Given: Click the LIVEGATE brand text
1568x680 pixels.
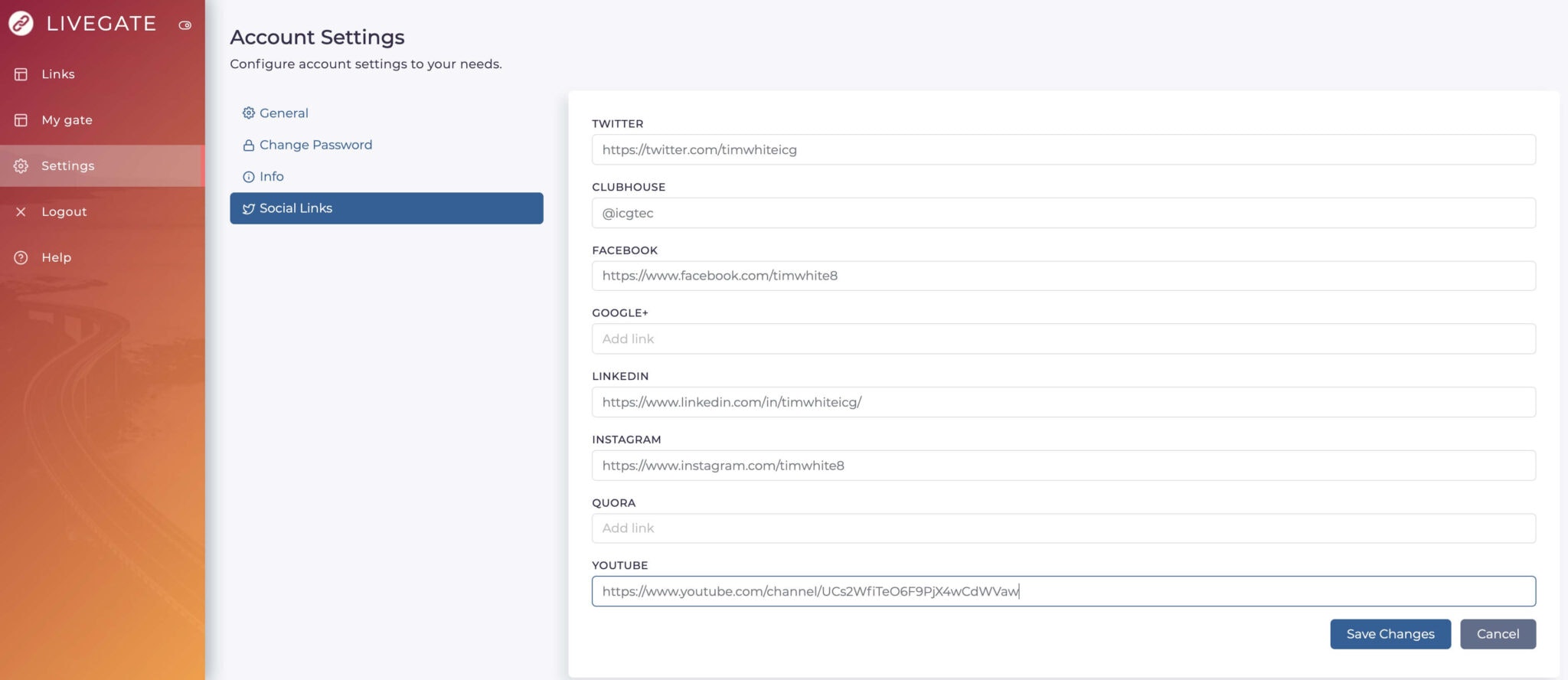Looking at the screenshot, I should pos(101,24).
